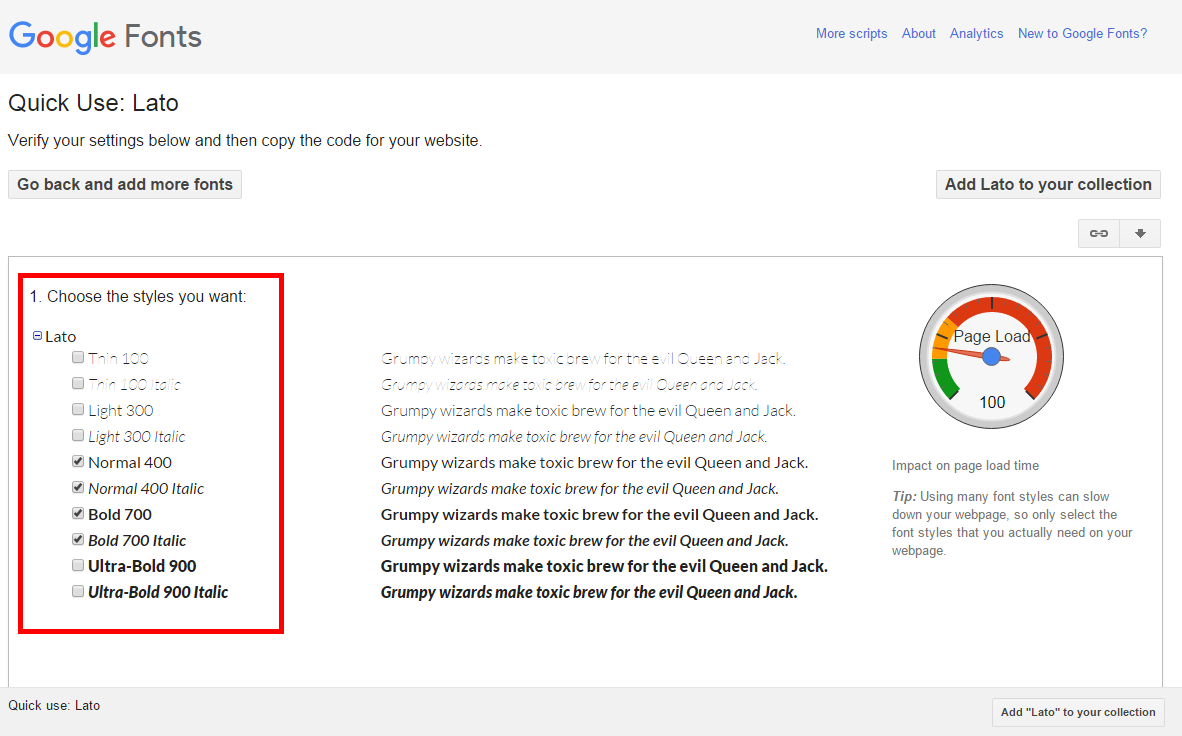Image resolution: width=1182 pixels, height=736 pixels.
Task: Uncheck the Normal 400 Italic style
Action: pyautogui.click(x=78, y=487)
